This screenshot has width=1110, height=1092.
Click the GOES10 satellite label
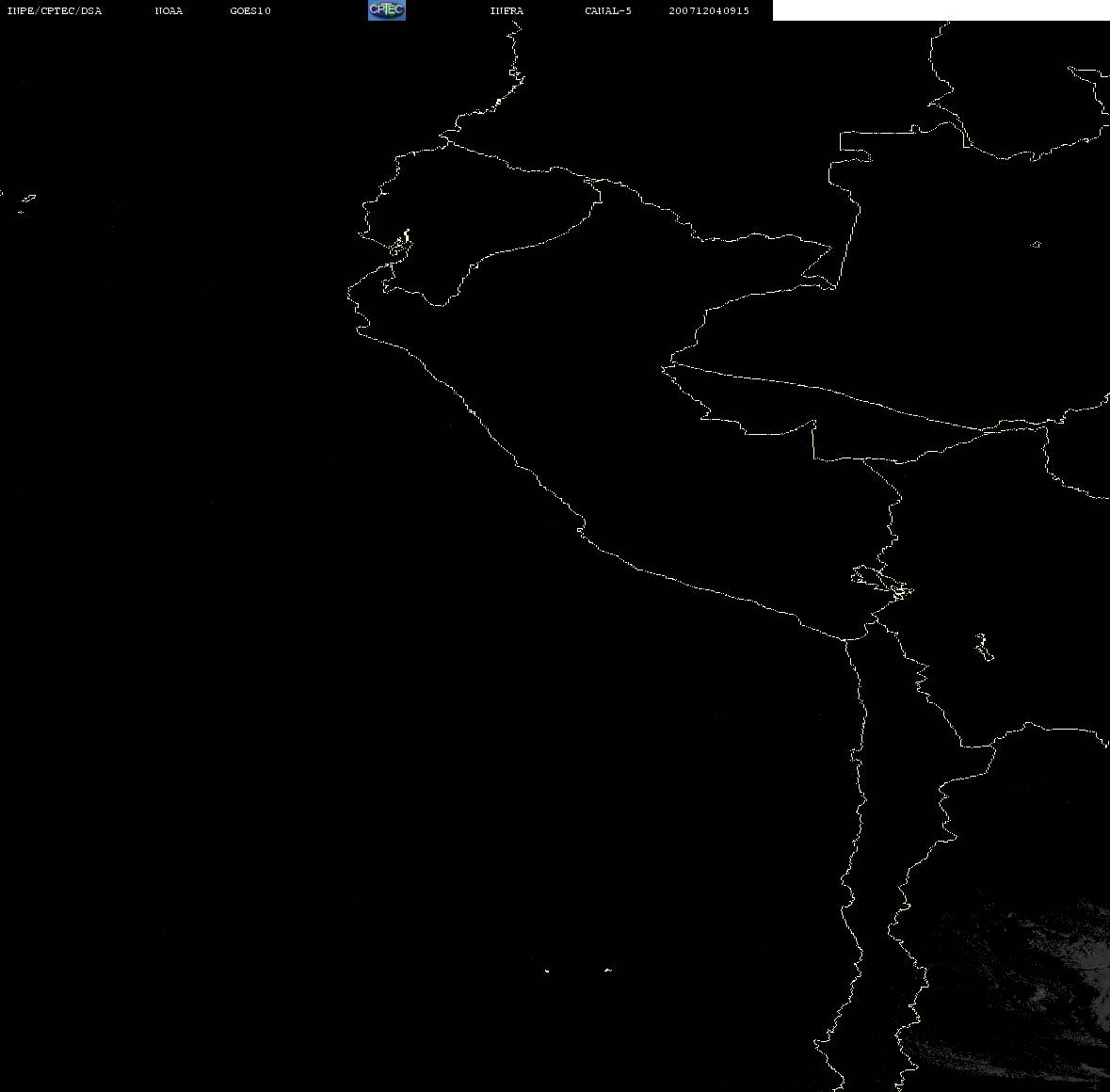coord(250,11)
